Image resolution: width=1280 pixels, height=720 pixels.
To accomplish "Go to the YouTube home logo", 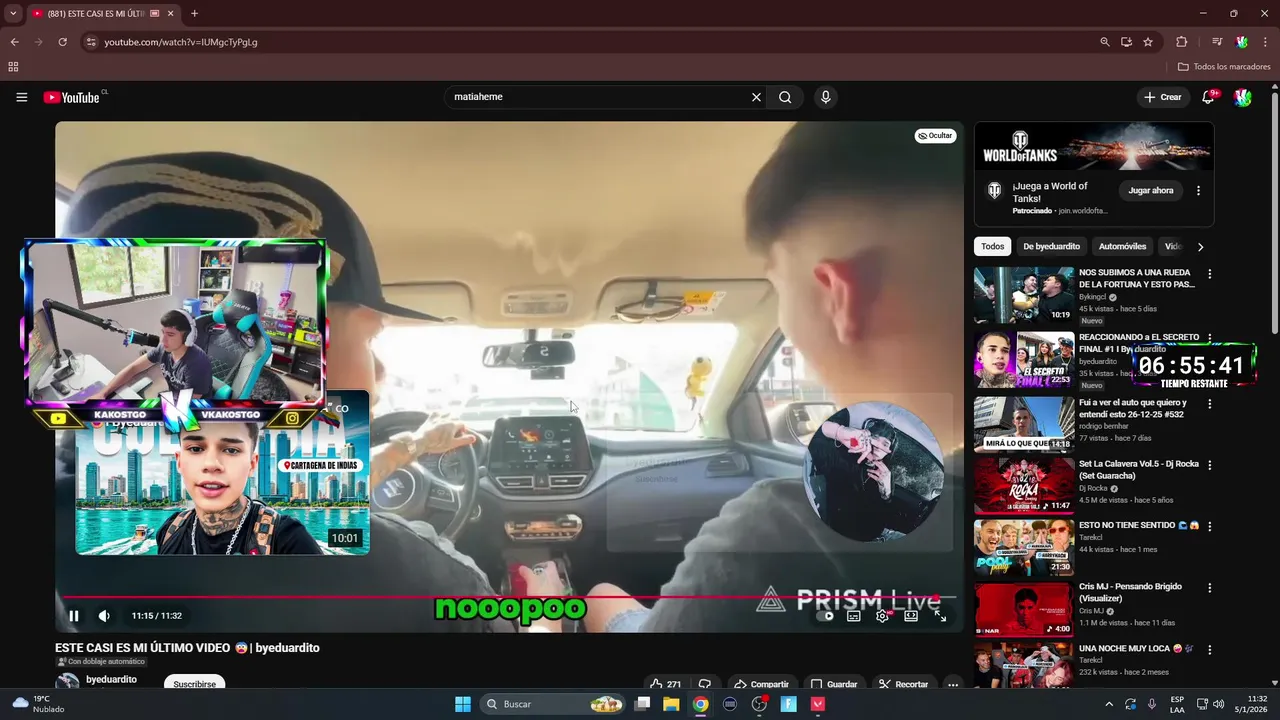I will 72,97.
